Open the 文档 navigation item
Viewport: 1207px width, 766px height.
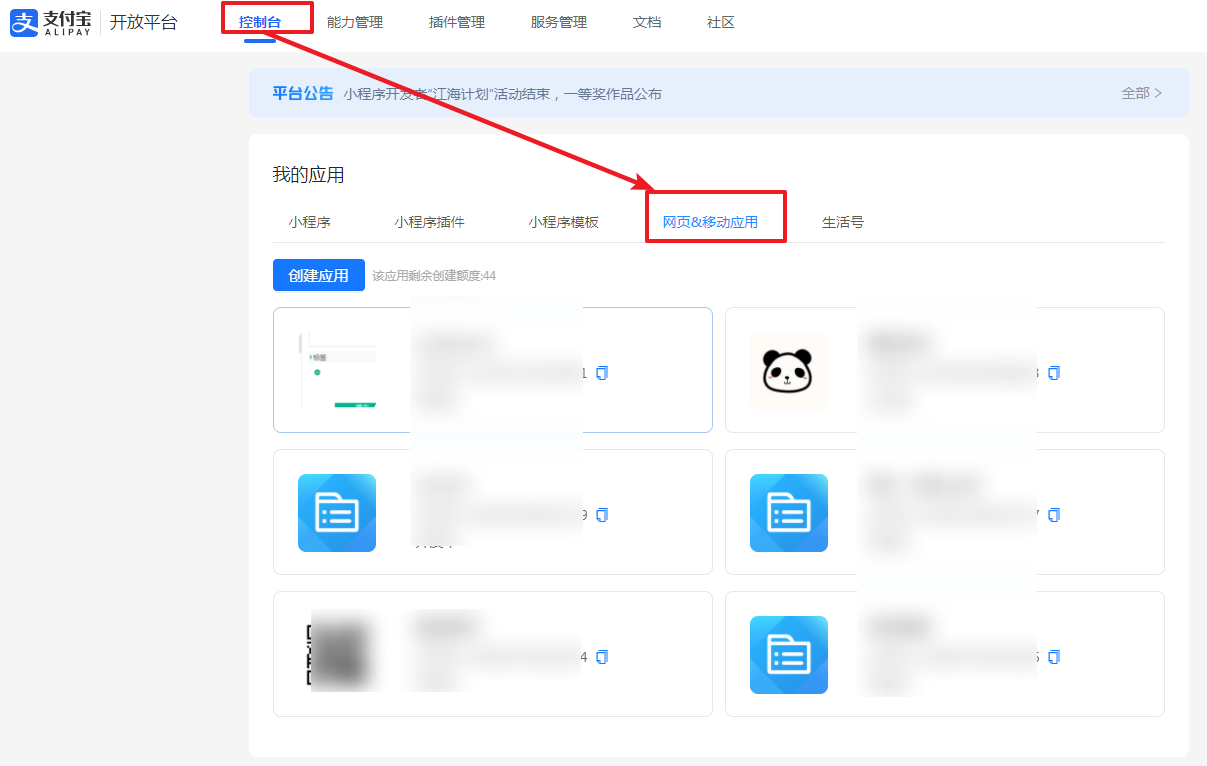pos(647,22)
